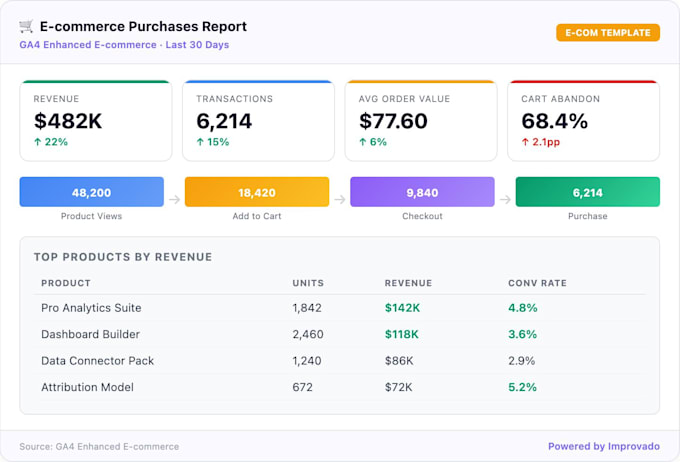Open the Powered by Improvado link
This screenshot has width=680, height=462.
click(x=604, y=446)
